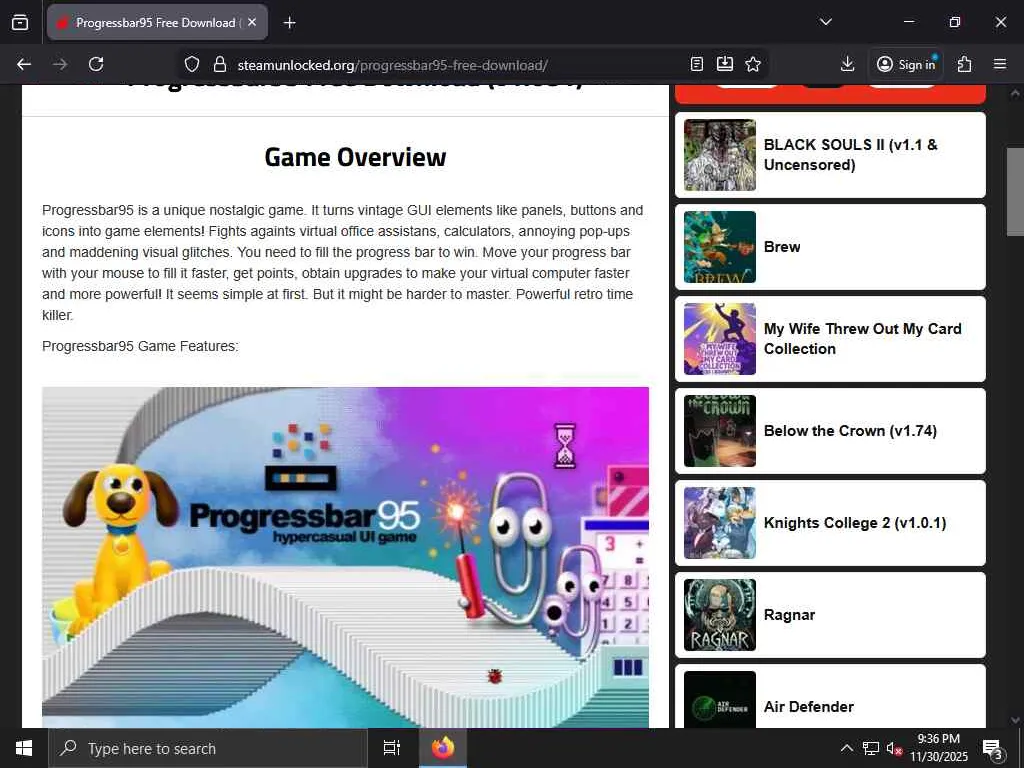Screen dimensions: 1024x768
Task: View site security padlock info
Action: [220, 64]
